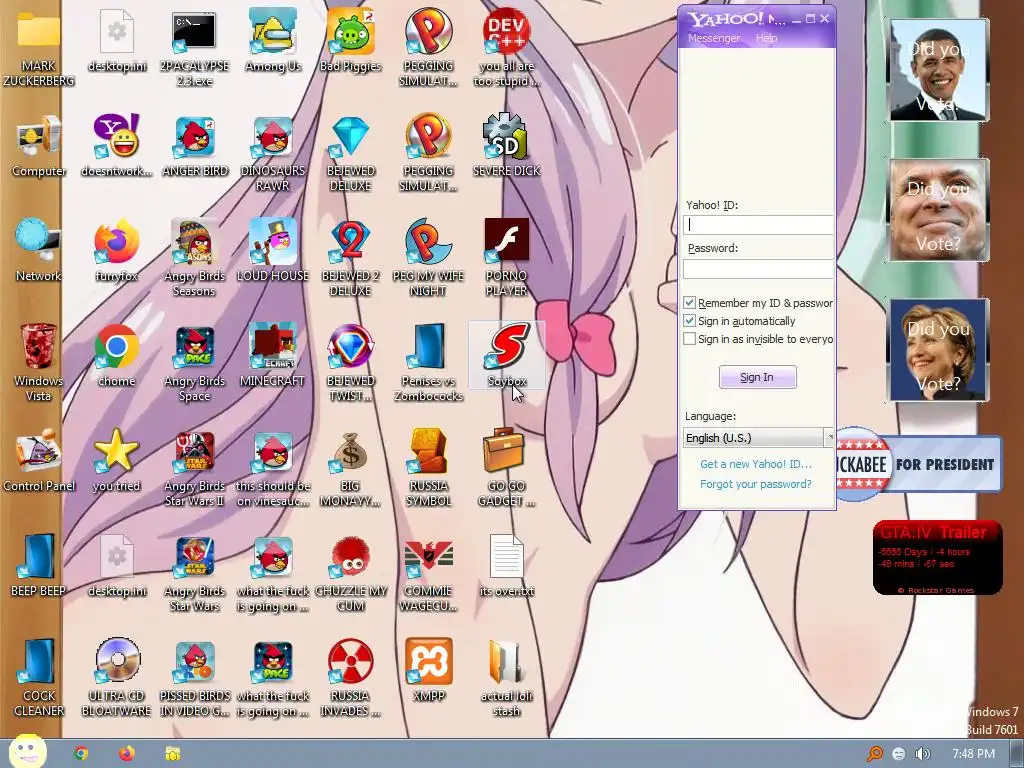Viewport: 1024px width, 768px height.
Task: Select the Dev-C++ 'you all are too stupid' icon
Action: pos(507,49)
